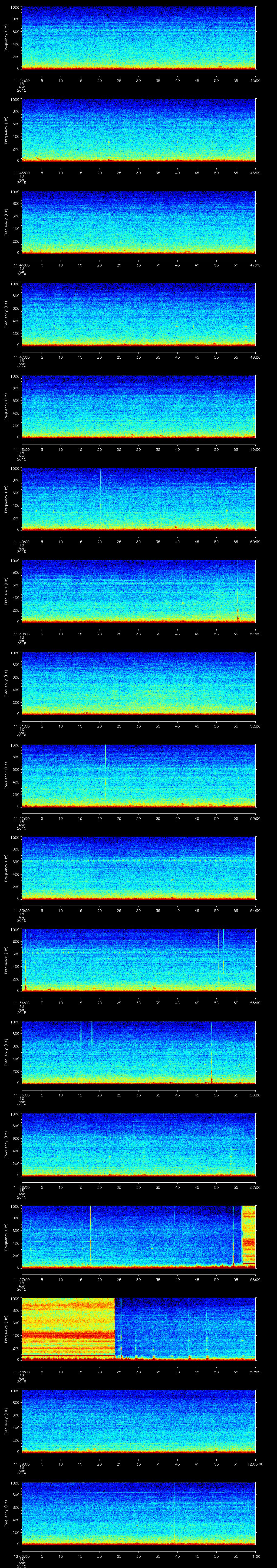
Task: Open the spectrogram panel starting at 11:47:00
Action: click(x=138, y=315)
